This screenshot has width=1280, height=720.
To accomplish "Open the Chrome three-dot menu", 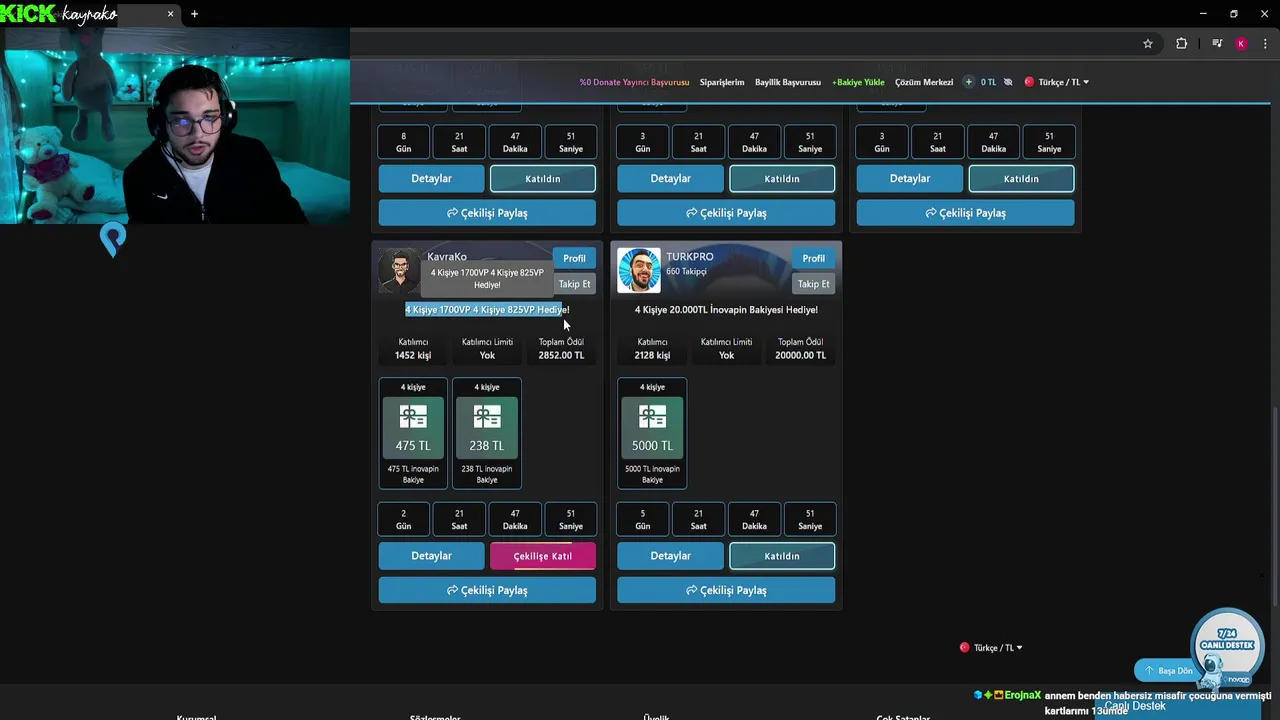I will click(1265, 44).
